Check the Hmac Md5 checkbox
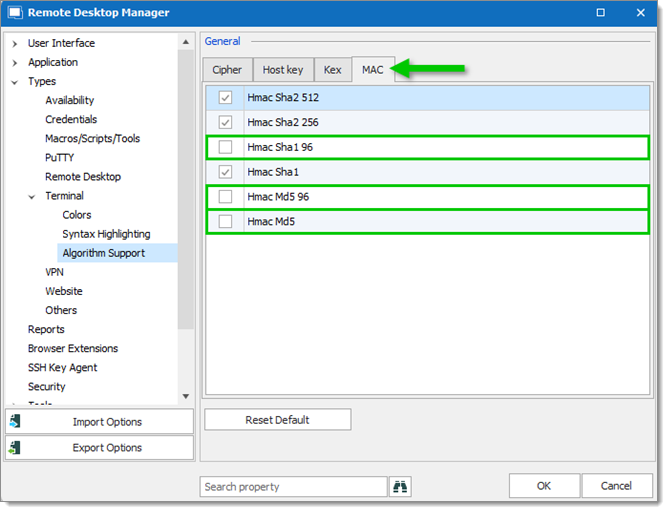The image size is (668, 512). (225, 221)
